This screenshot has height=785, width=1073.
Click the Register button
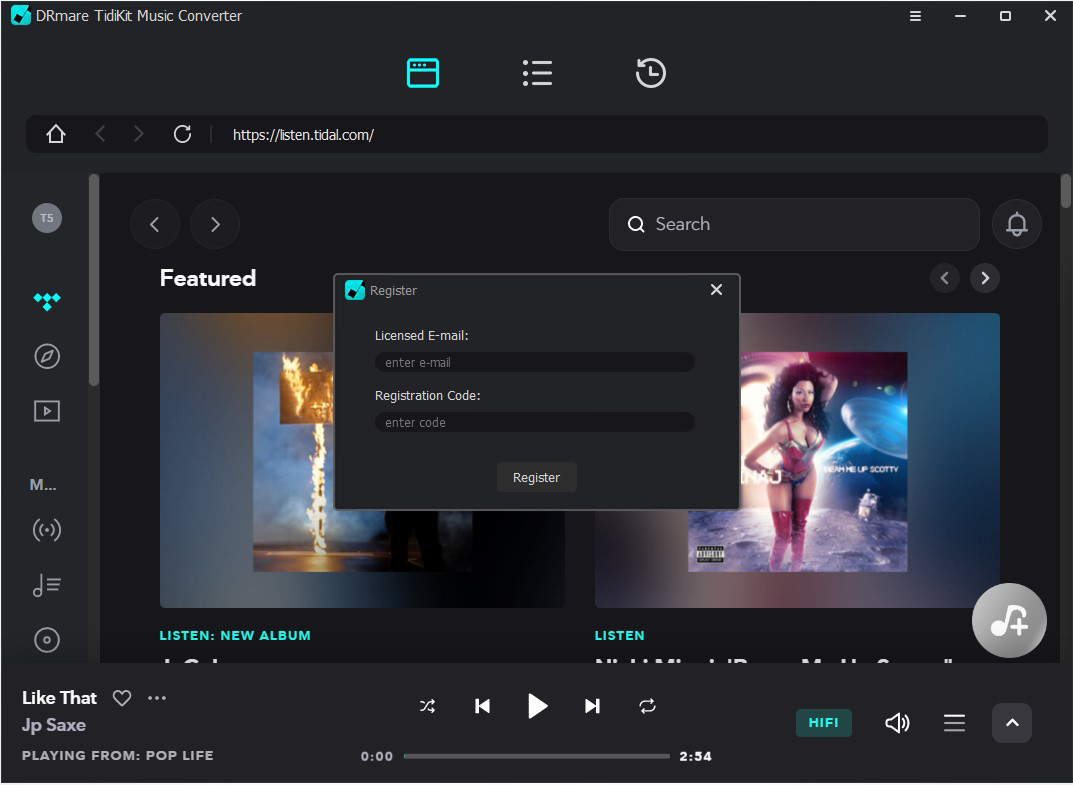pyautogui.click(x=536, y=477)
